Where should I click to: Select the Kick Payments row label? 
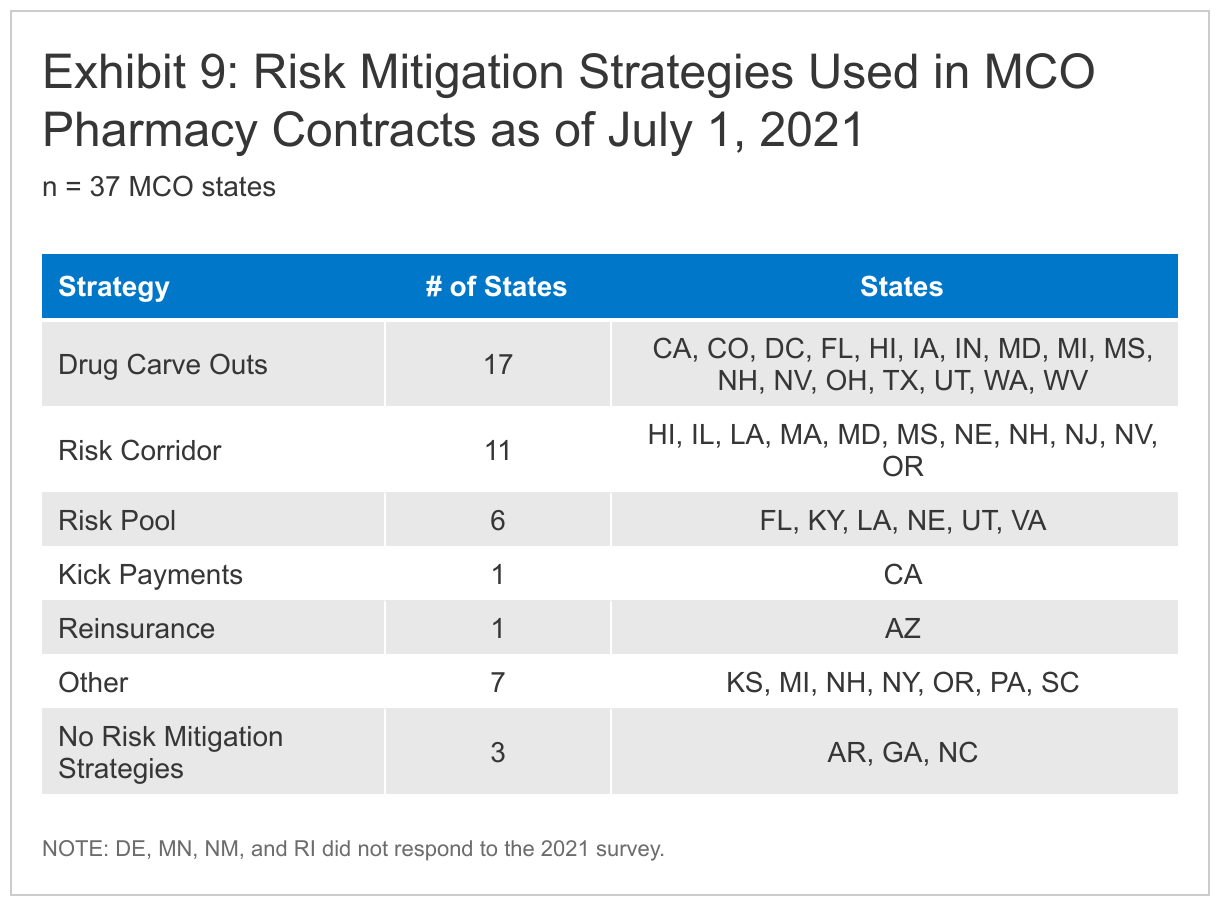(150, 575)
